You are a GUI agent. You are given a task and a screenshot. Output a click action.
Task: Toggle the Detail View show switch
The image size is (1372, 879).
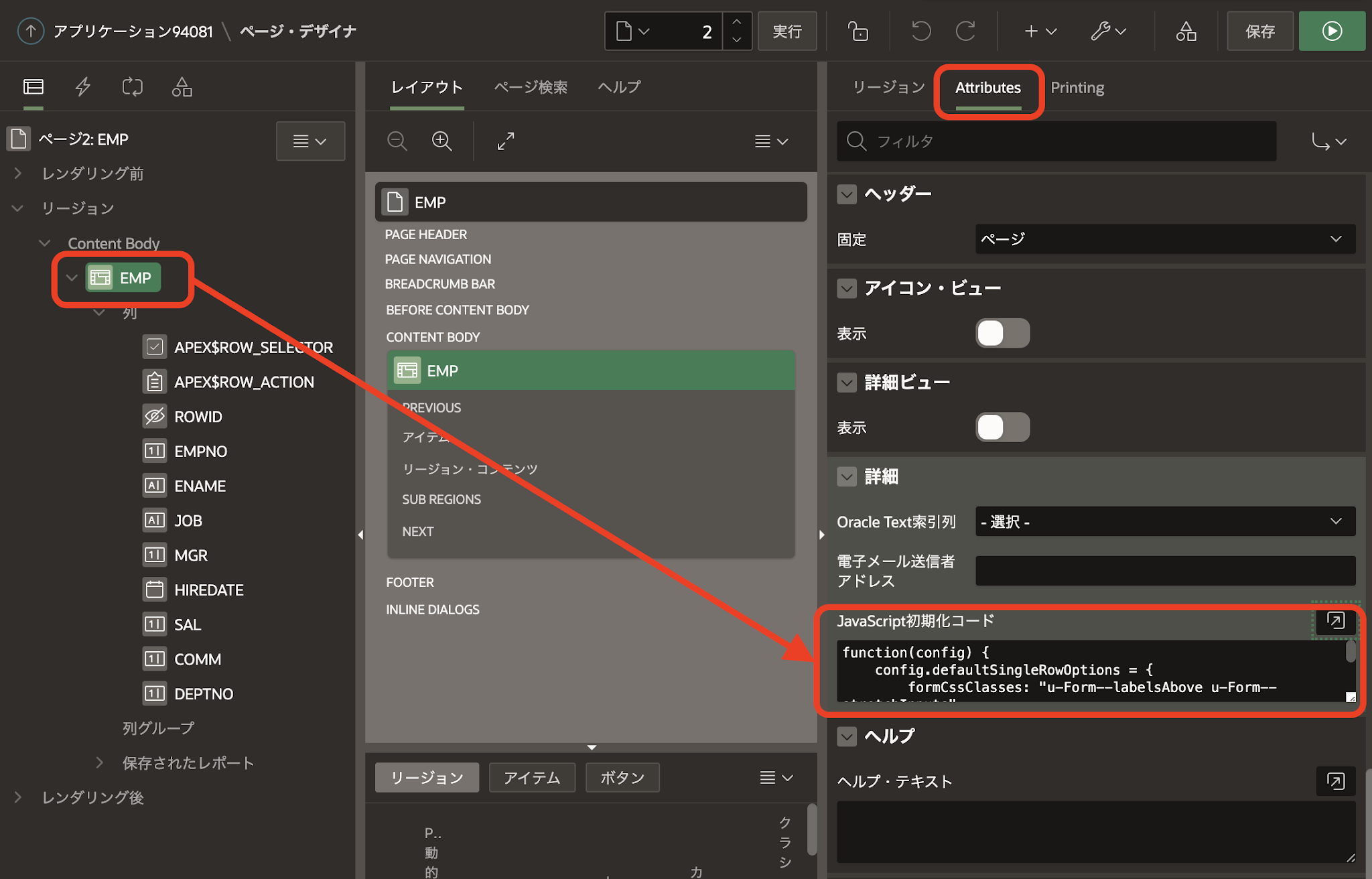(x=1002, y=427)
